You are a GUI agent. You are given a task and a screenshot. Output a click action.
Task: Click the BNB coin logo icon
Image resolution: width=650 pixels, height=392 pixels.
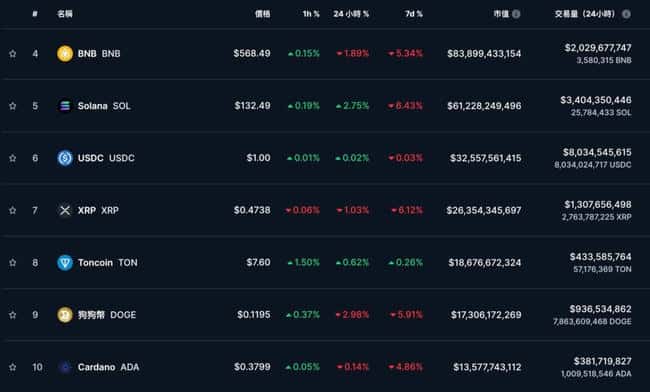coord(65,53)
